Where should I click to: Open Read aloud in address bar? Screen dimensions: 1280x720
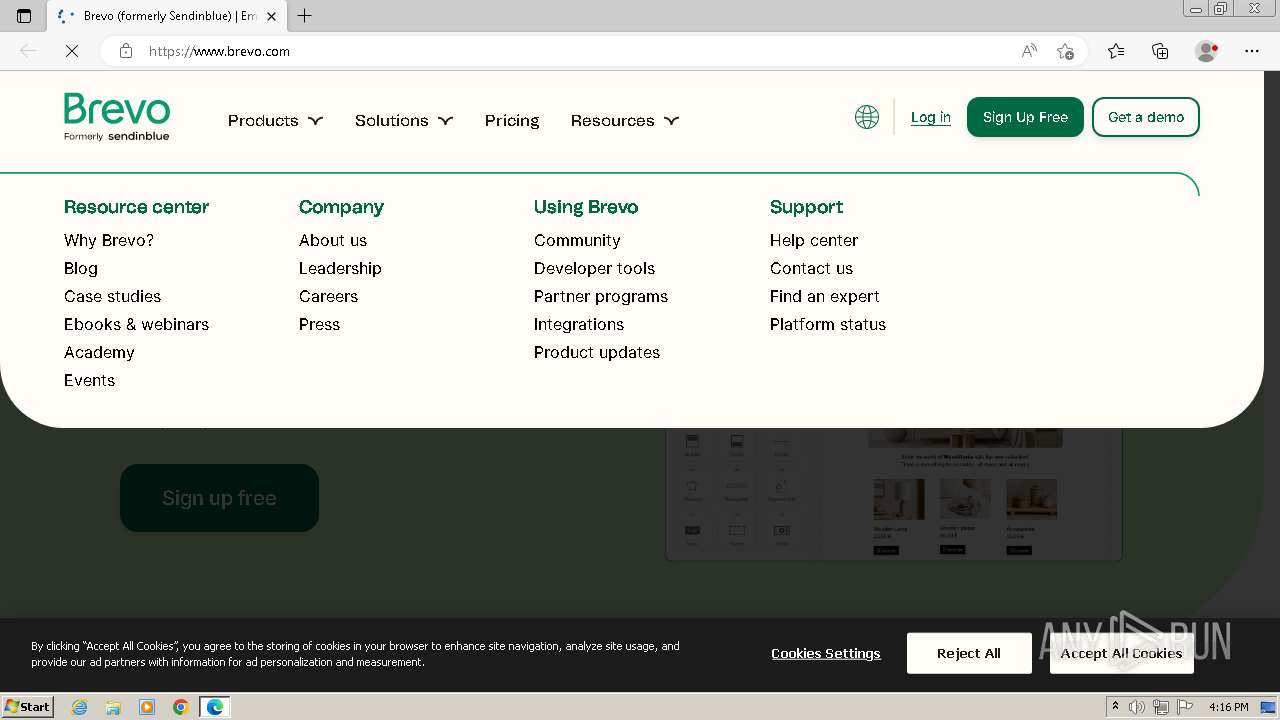(1029, 51)
